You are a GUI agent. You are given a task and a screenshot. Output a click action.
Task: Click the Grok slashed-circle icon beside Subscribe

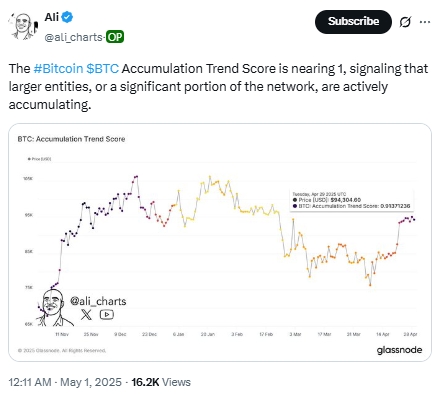click(405, 22)
